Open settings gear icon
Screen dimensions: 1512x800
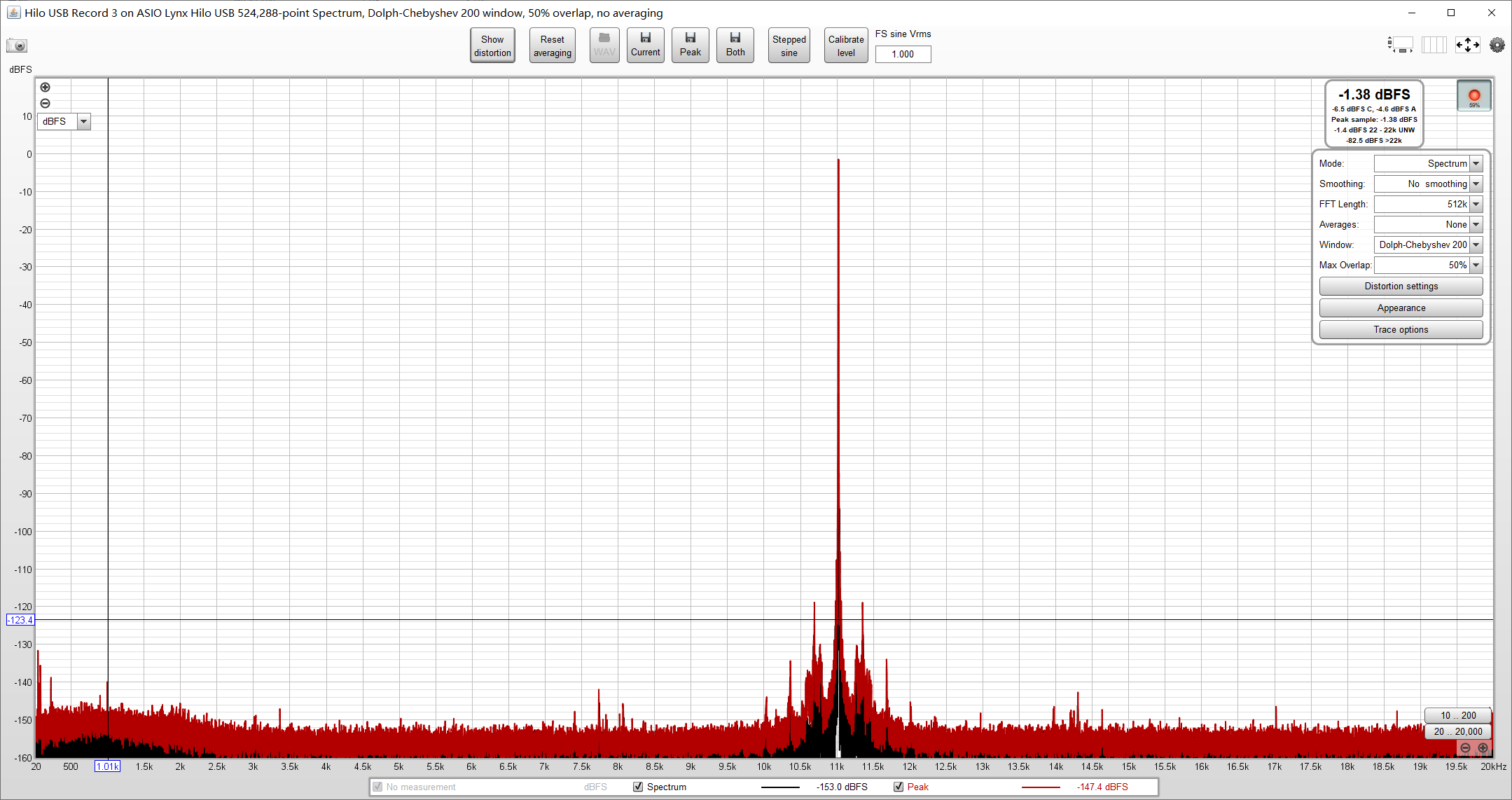click(x=1497, y=46)
